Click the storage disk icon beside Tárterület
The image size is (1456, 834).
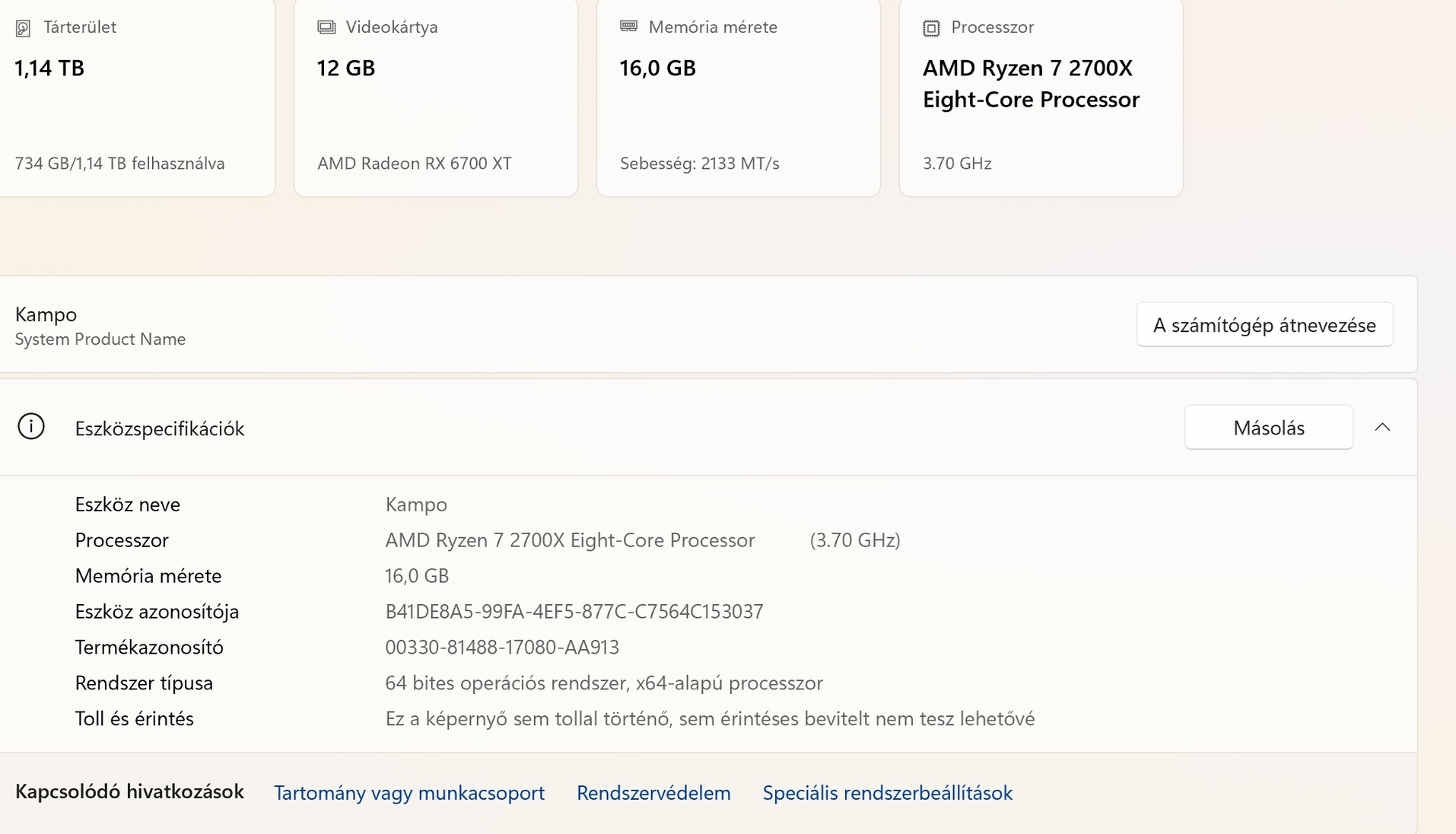pos(23,28)
